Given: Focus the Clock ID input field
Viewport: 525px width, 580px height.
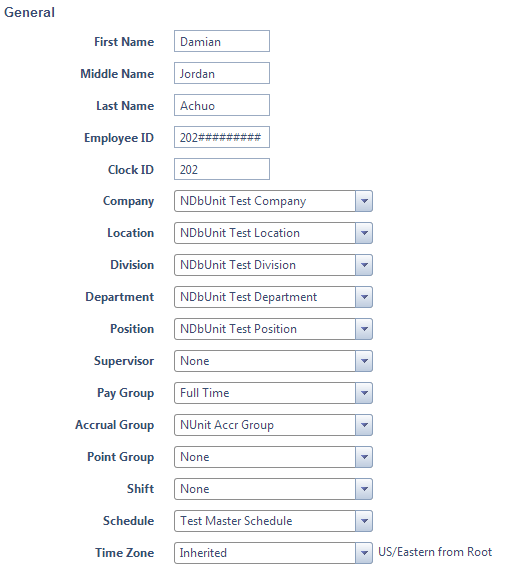Looking at the screenshot, I should coord(222,169).
